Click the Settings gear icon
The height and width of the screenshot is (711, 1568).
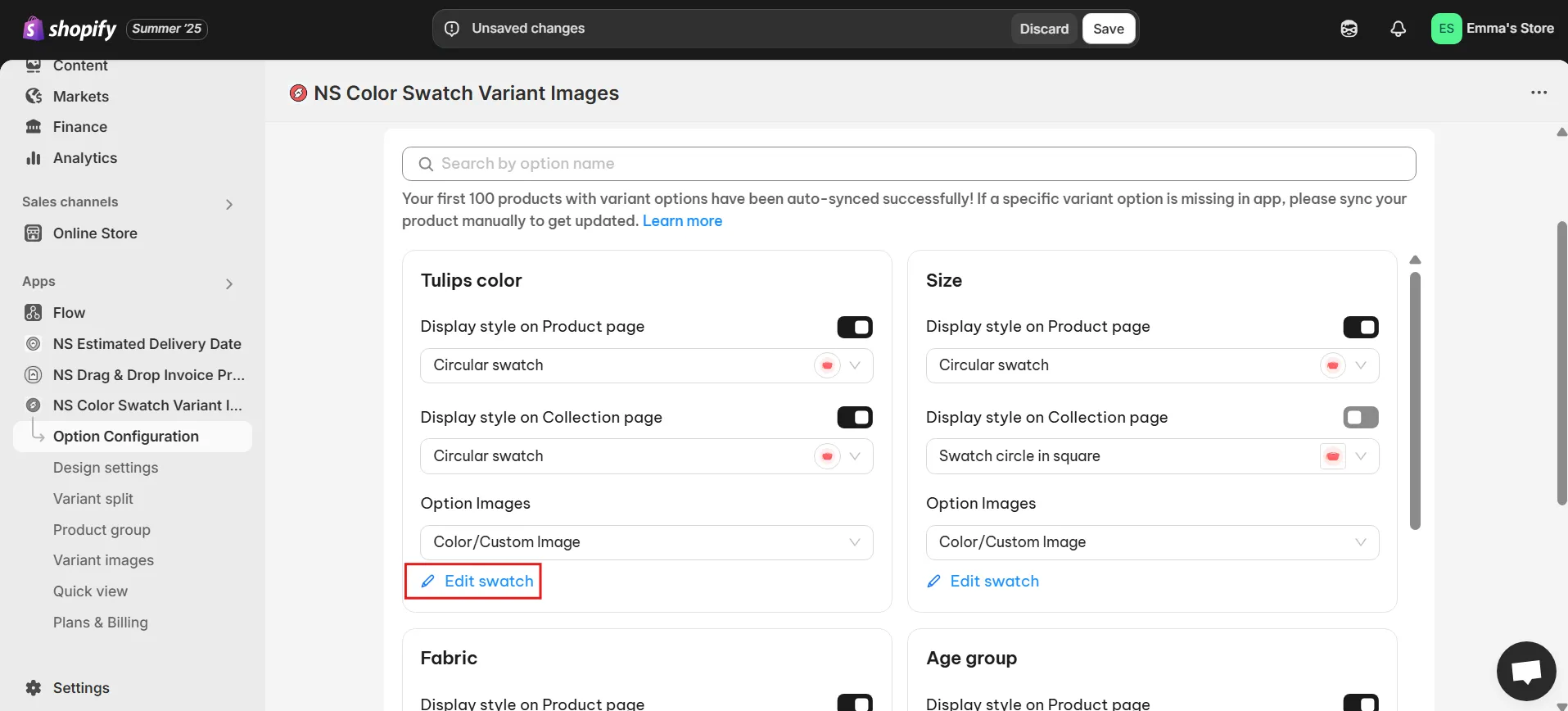click(x=34, y=688)
